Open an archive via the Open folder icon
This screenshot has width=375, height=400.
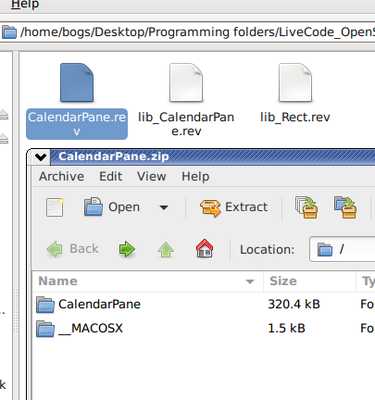coord(112,207)
